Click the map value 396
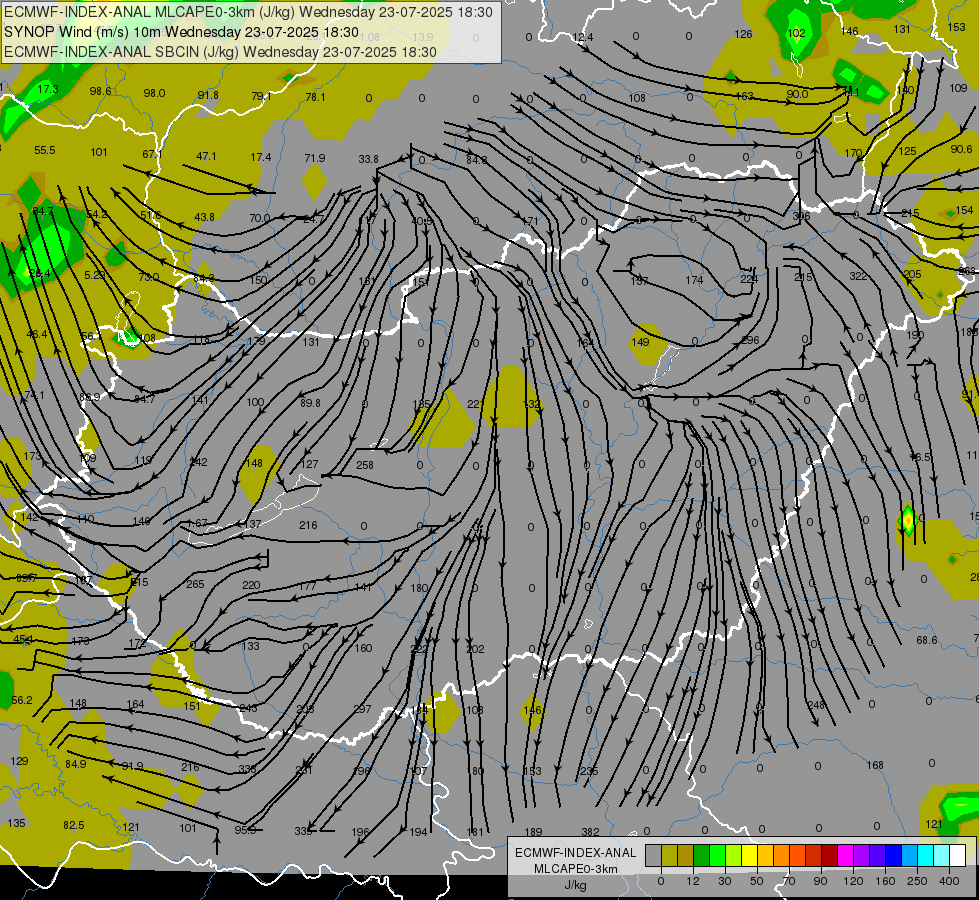This screenshot has width=979, height=900. (801, 216)
